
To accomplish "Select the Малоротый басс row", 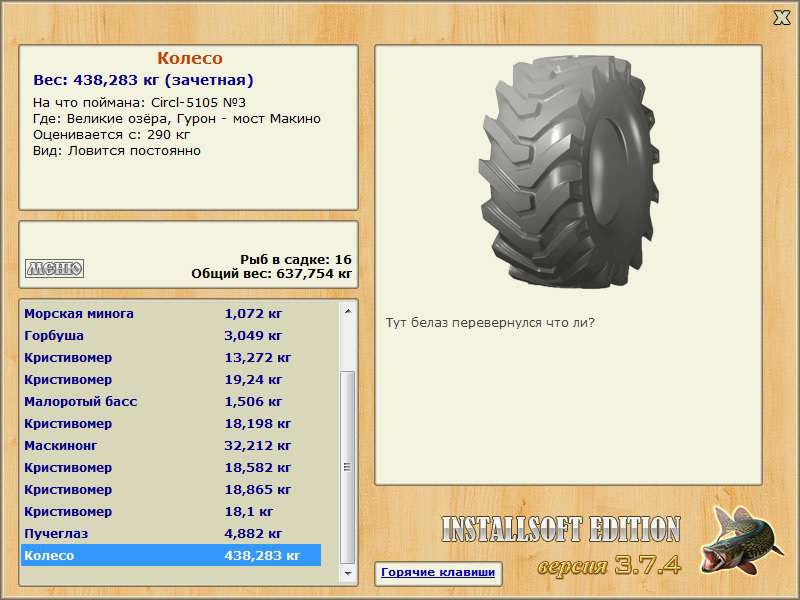I will click(x=171, y=402).
